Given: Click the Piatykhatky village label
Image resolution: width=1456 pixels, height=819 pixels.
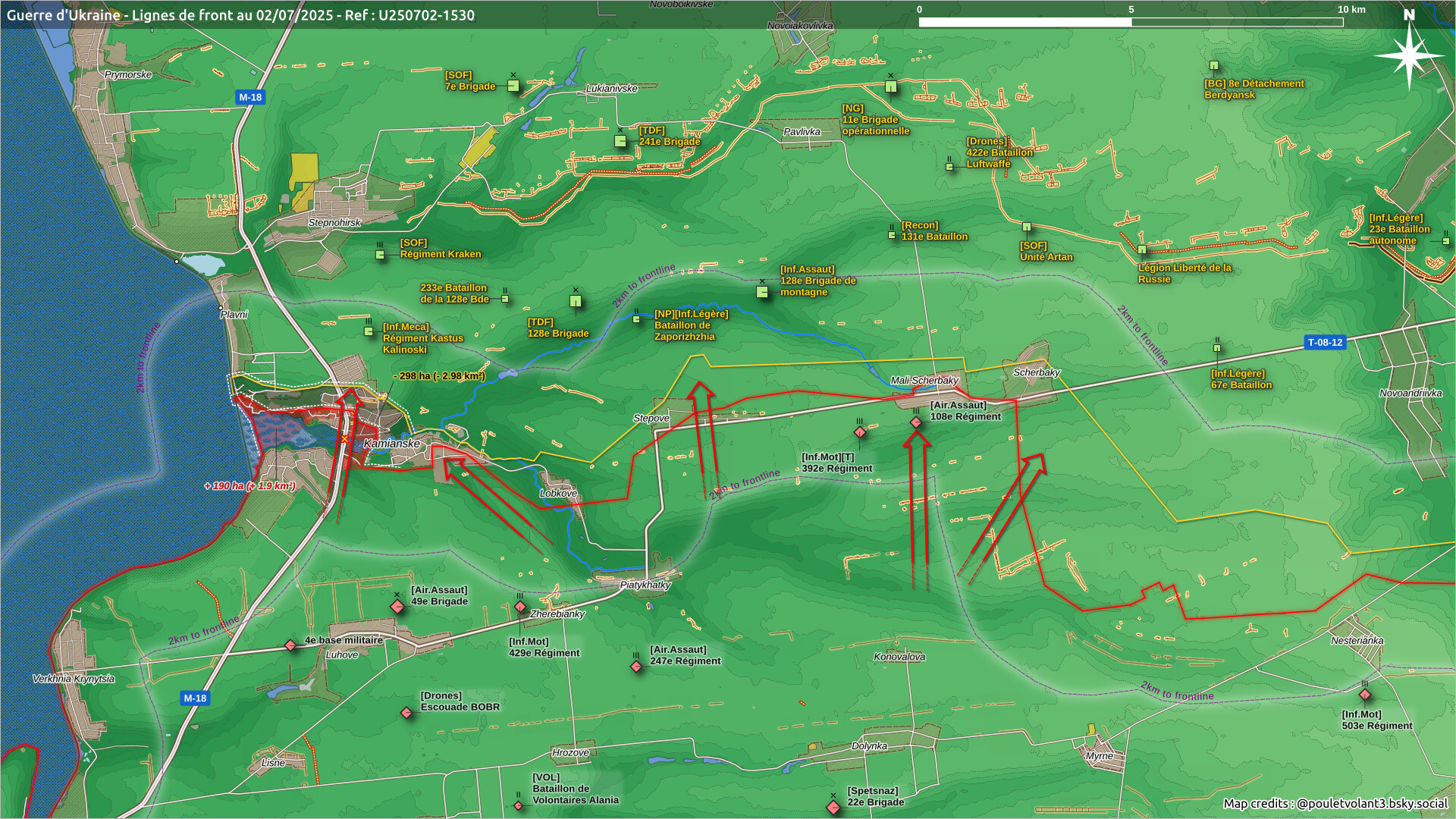Looking at the screenshot, I should pyautogui.click(x=645, y=585).
